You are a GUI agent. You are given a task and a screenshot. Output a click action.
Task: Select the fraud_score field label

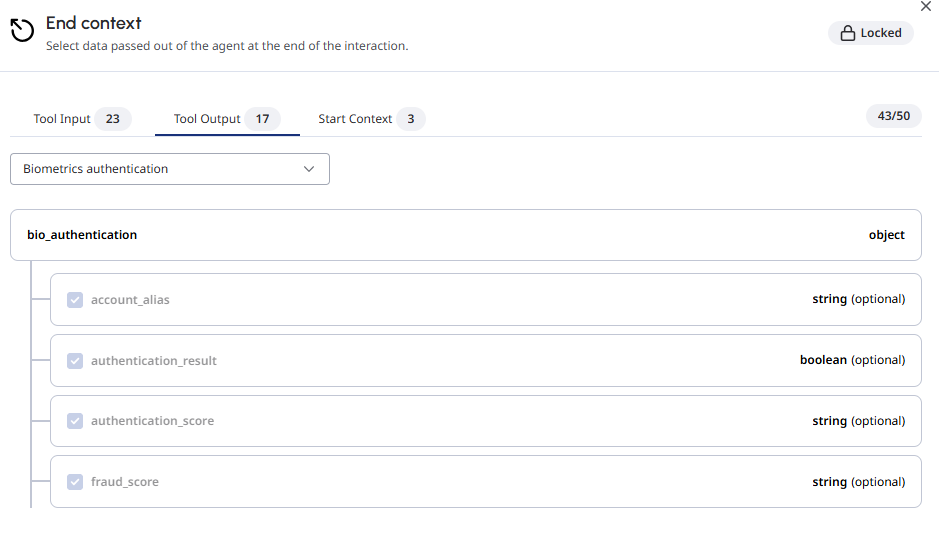pyautogui.click(x=125, y=482)
